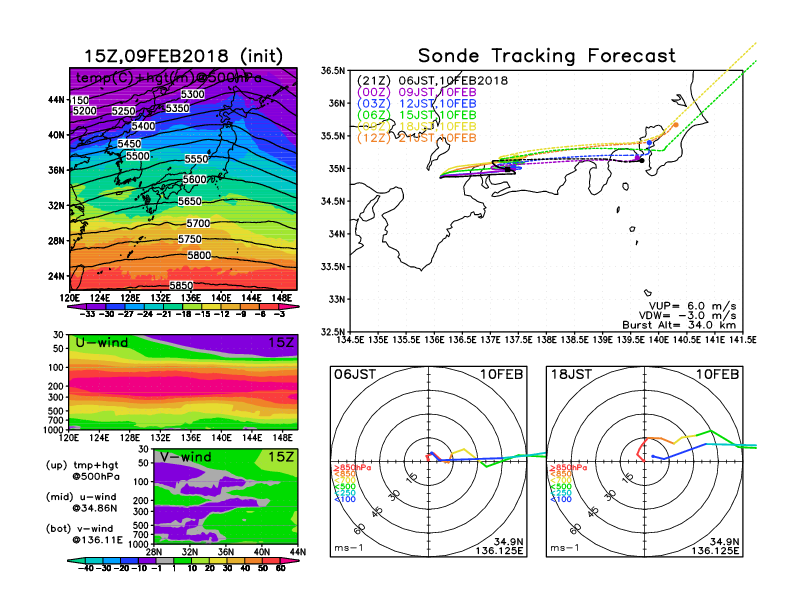Pick the swatch between -33 and -30 on temperature colorbar
This screenshot has width=792, height=612.
coord(97,307)
